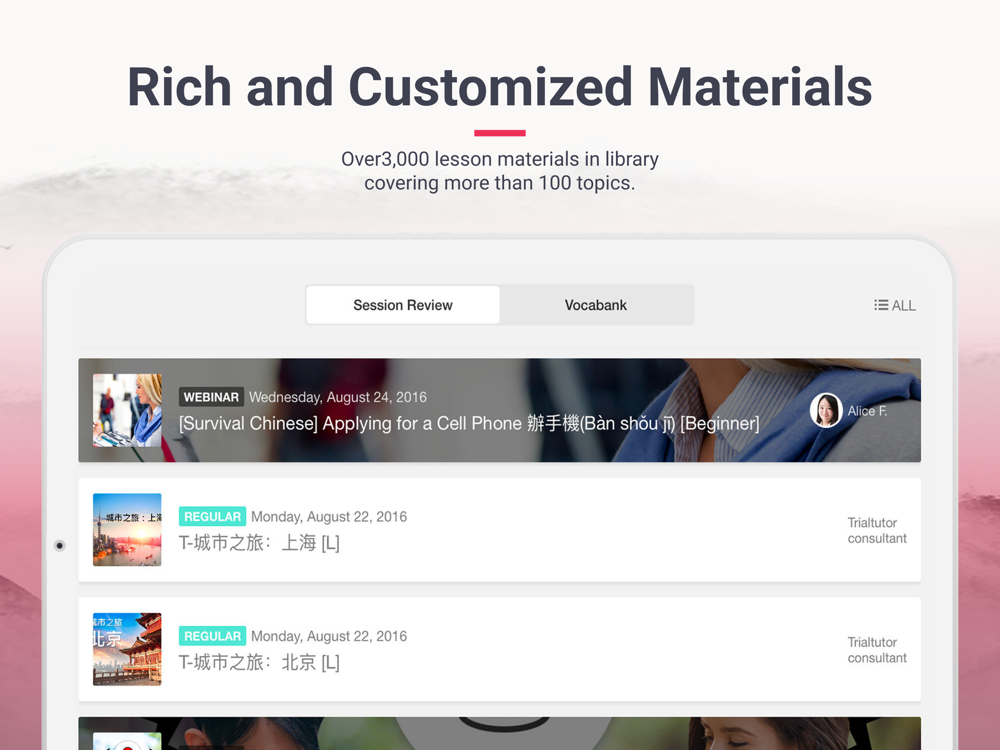
Task: Click the list icon beside ALL
Action: pos(881,305)
